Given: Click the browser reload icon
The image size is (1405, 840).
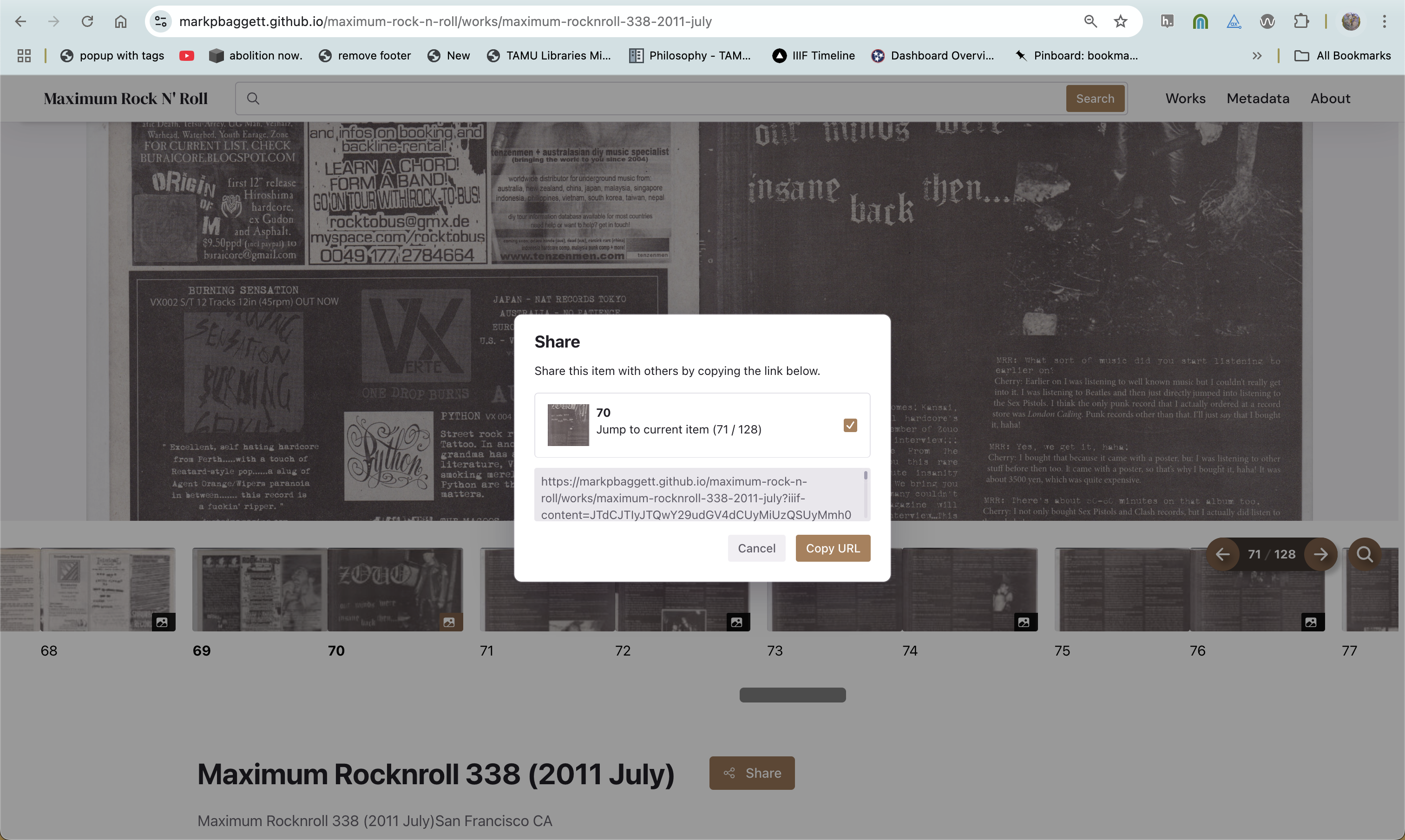Looking at the screenshot, I should pyautogui.click(x=87, y=21).
